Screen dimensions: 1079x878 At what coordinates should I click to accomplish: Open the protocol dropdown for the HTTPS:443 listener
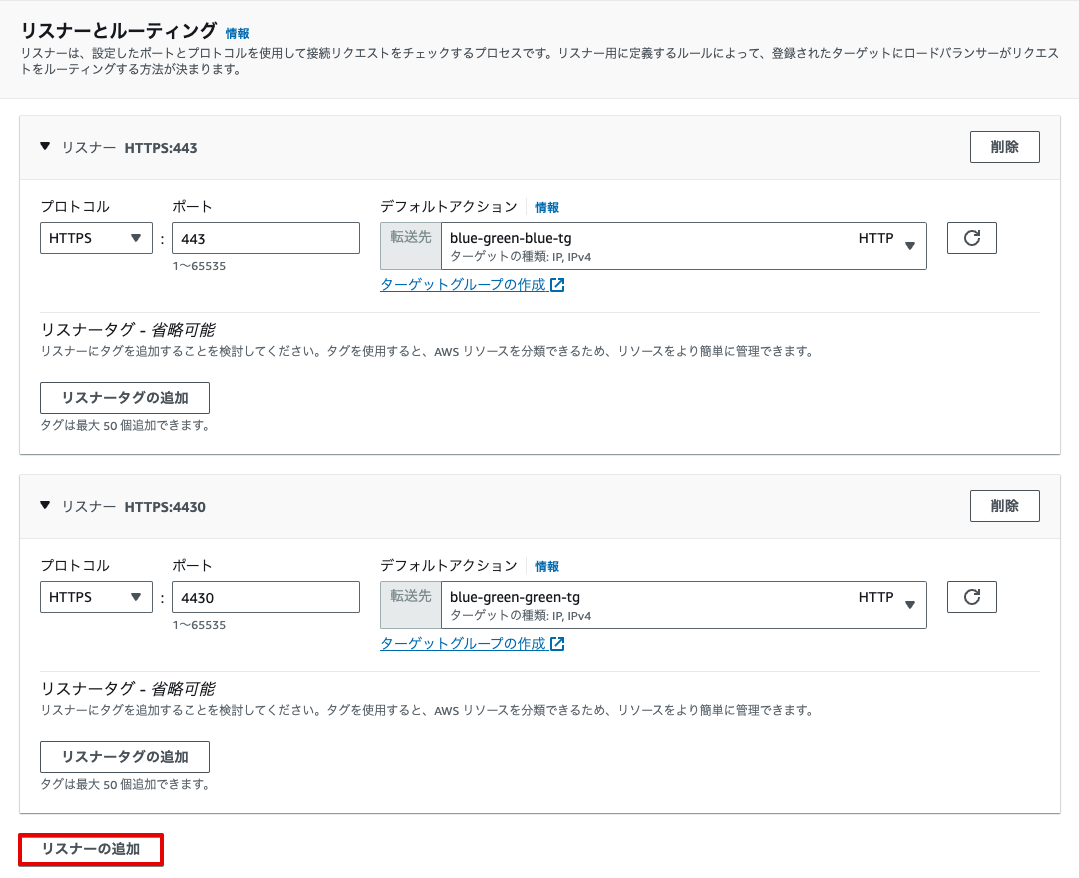[x=95, y=238]
